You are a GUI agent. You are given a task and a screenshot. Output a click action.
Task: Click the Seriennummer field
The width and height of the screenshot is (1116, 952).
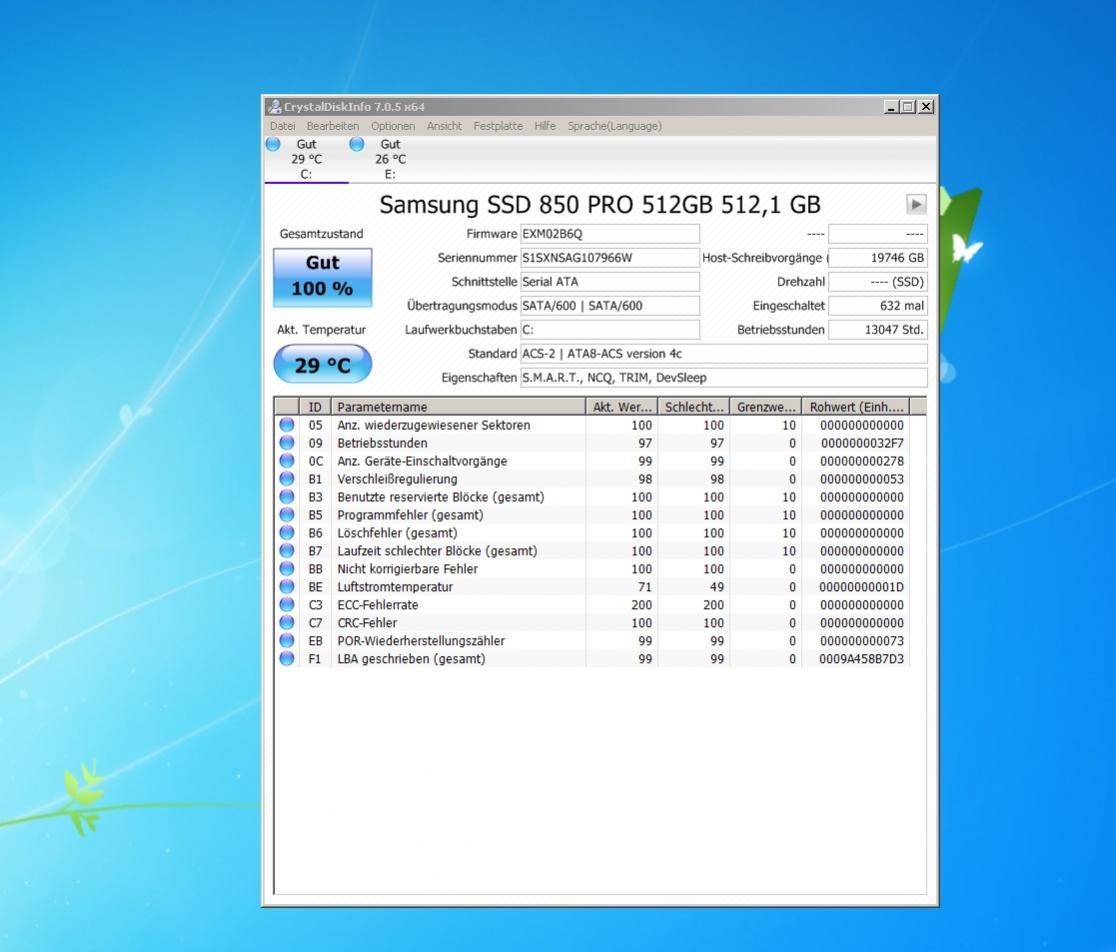pos(610,258)
